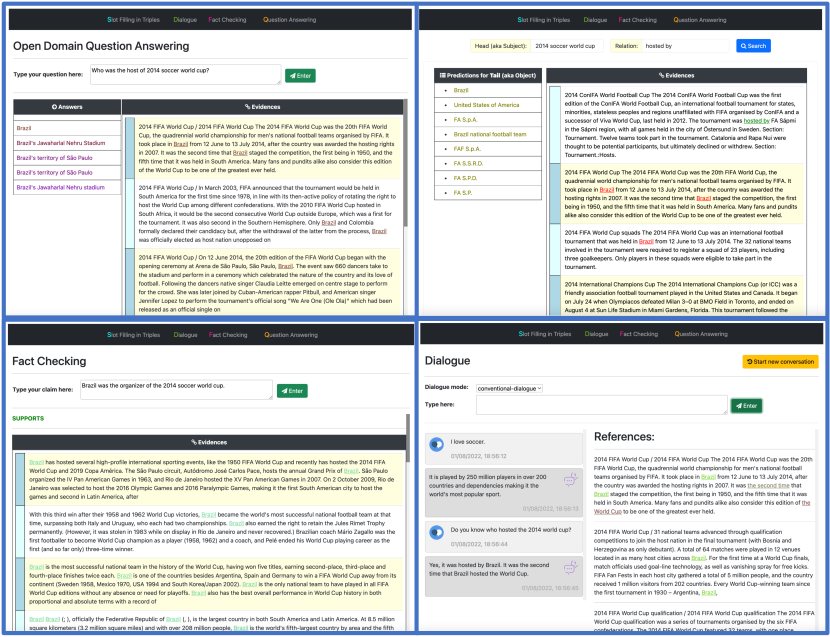Click evidence starting '2014 FIFA World Cup squads'

point(682,249)
